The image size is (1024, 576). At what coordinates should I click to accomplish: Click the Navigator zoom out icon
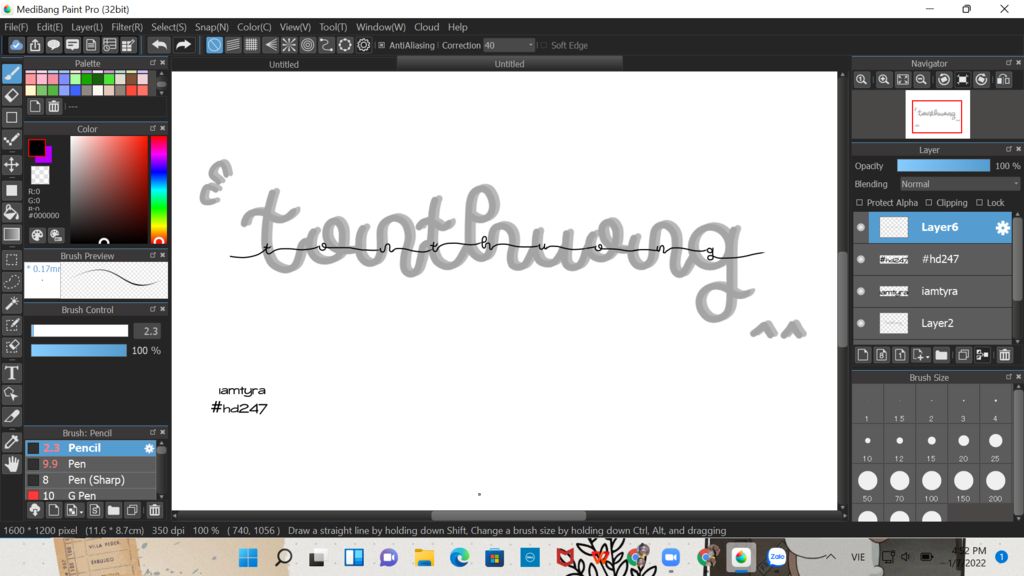(921, 80)
